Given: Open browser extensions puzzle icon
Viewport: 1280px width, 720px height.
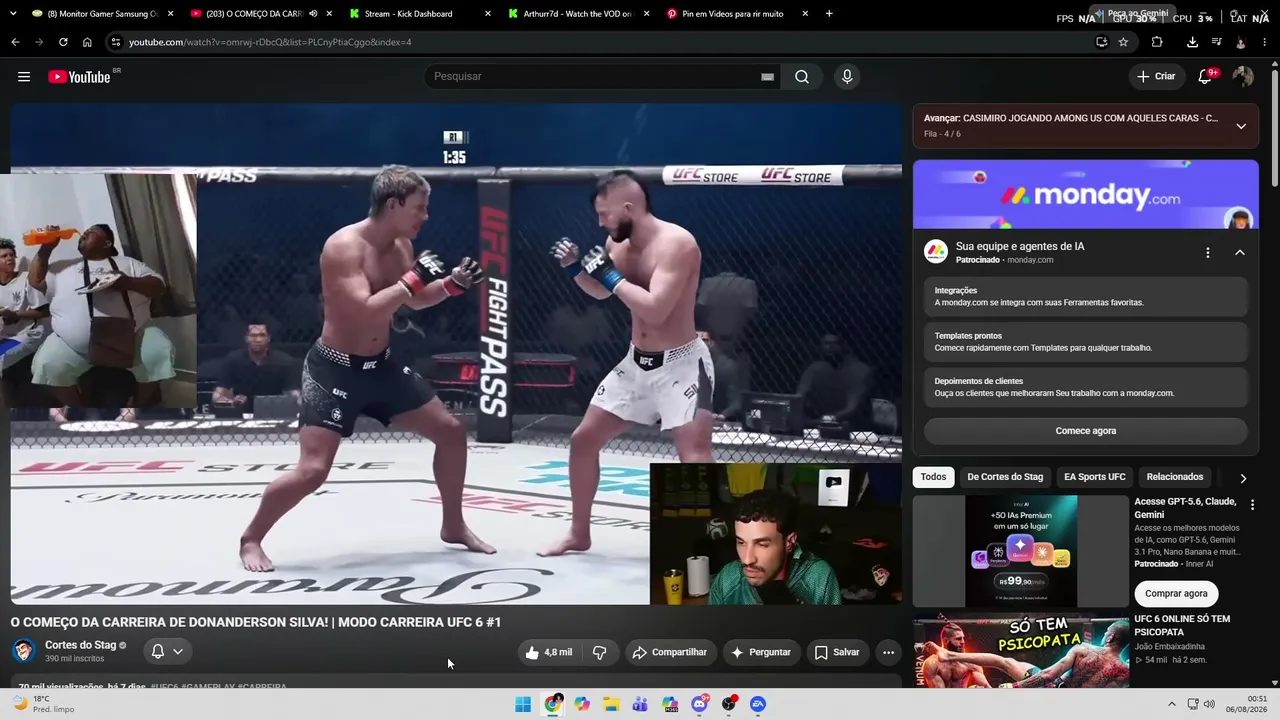Looking at the screenshot, I should tap(1157, 42).
